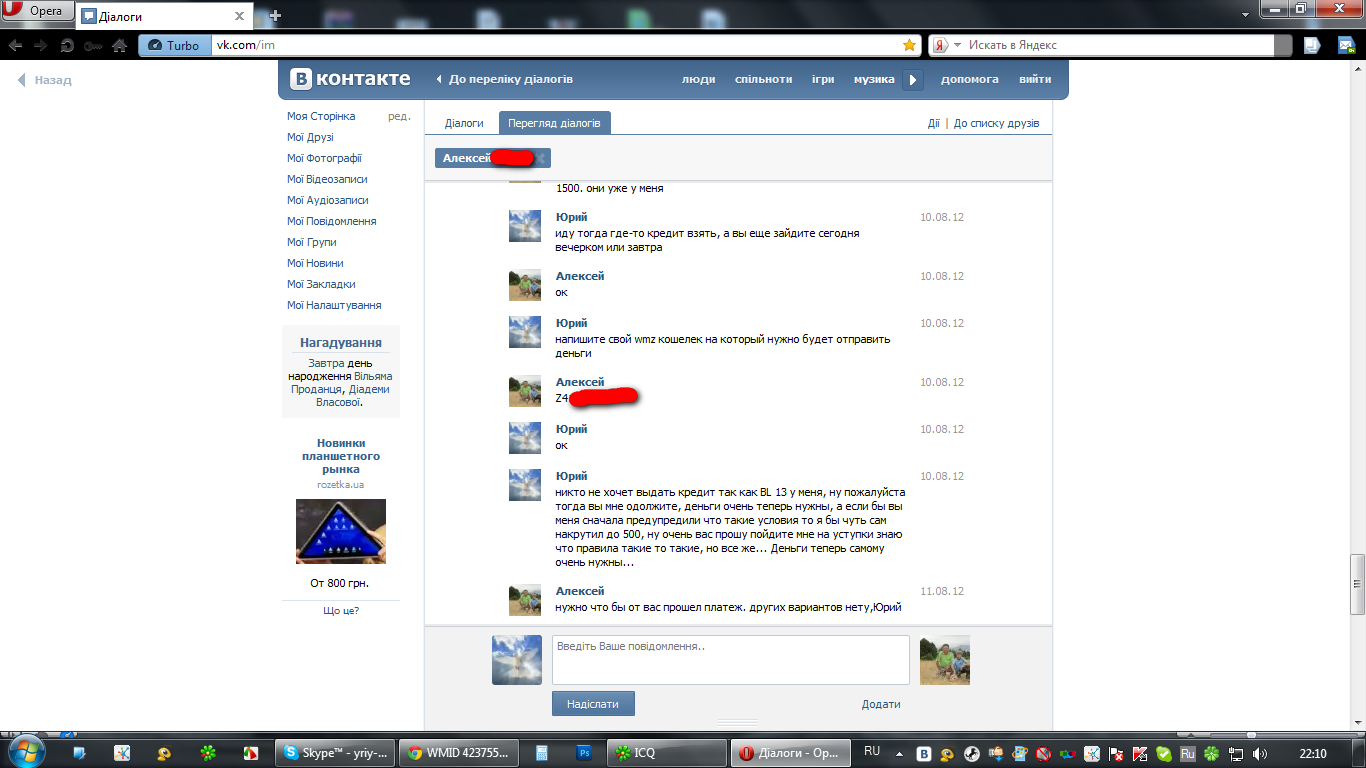Click the taskbar clock showing 22:10

tap(1313, 753)
